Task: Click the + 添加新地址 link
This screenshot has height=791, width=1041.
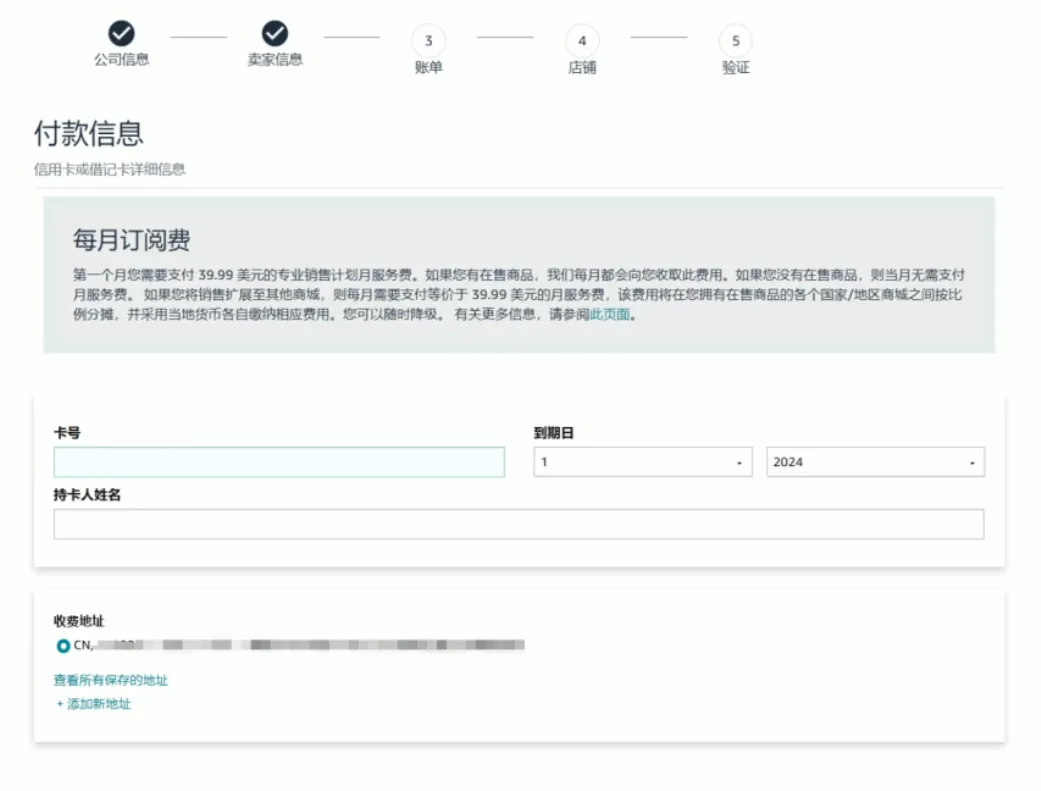Action: coord(94,704)
